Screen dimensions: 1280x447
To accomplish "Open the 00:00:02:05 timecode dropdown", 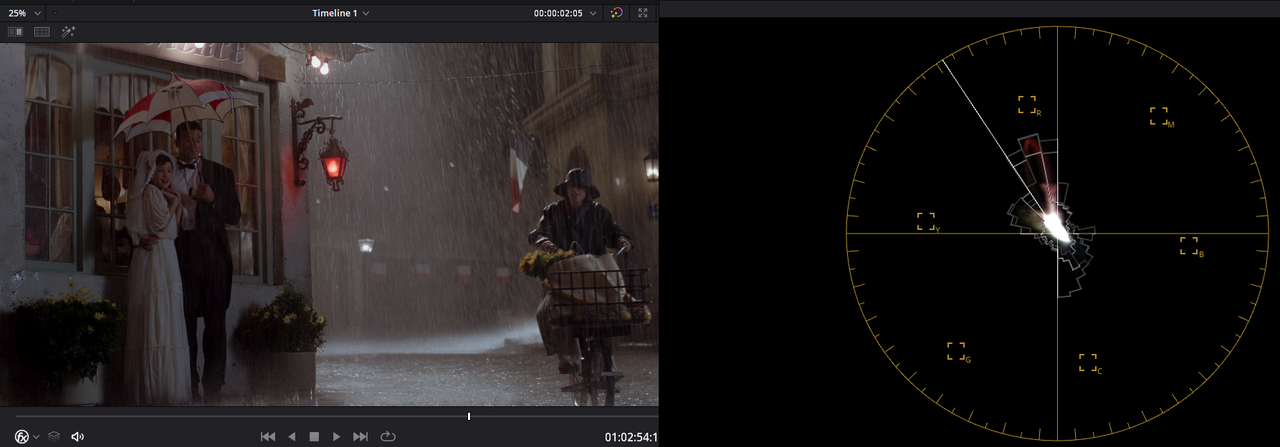I will coord(566,13).
